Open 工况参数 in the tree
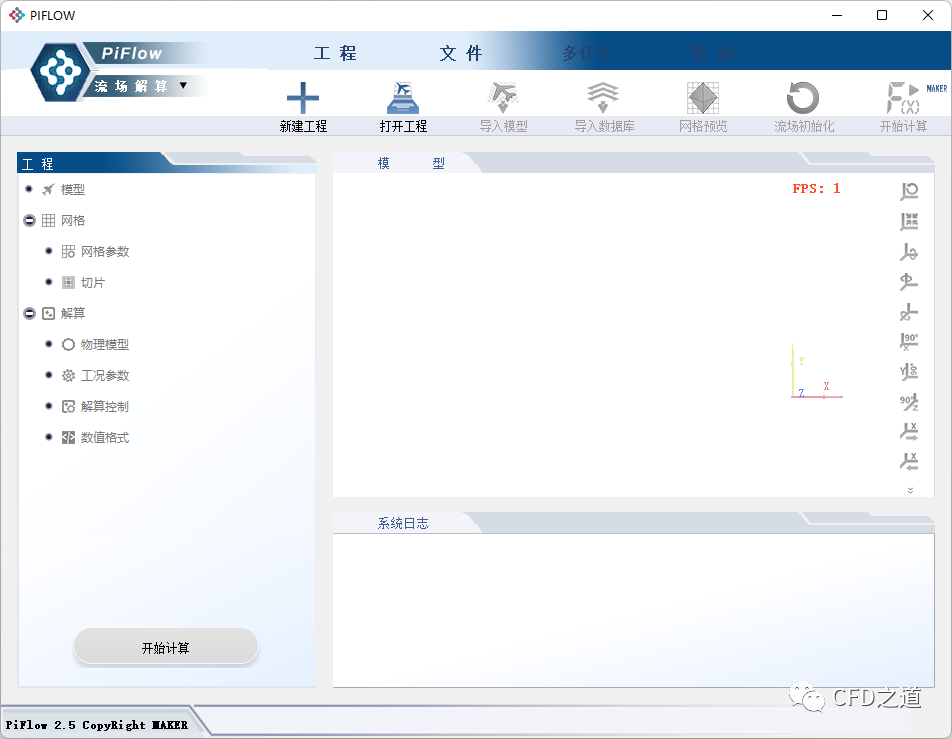The height and width of the screenshot is (739, 952). coord(105,375)
